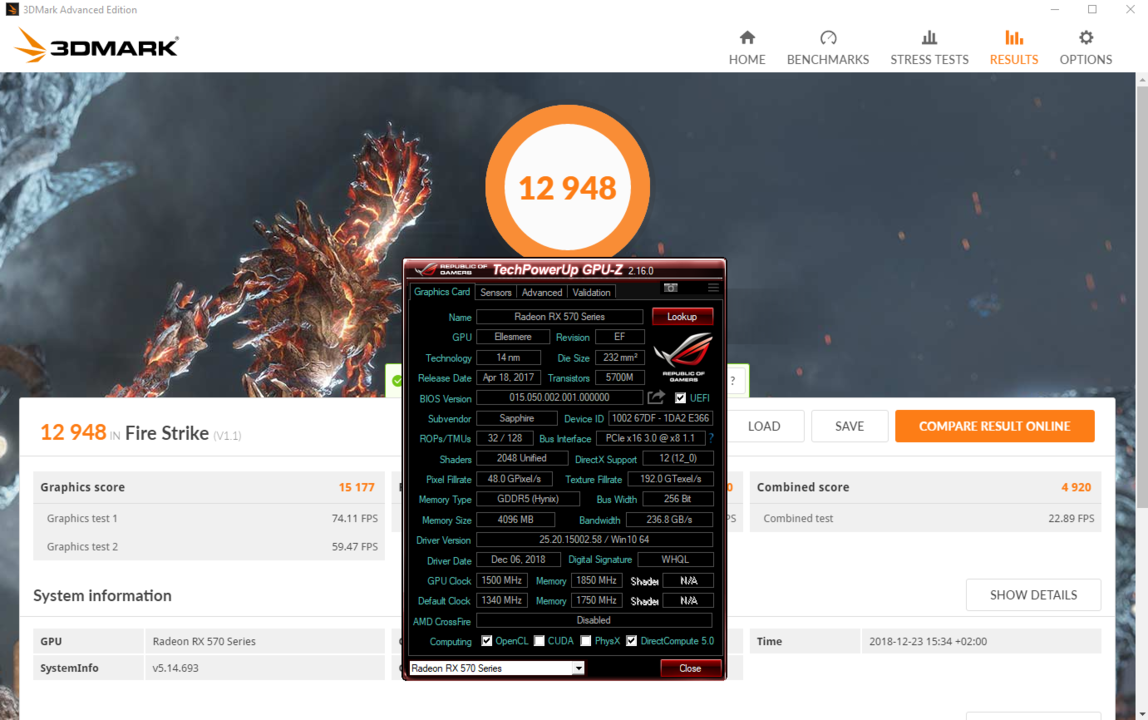This screenshot has height=720, width=1148.
Task: Click SHOW DETAILS for system information
Action: click(x=1033, y=595)
